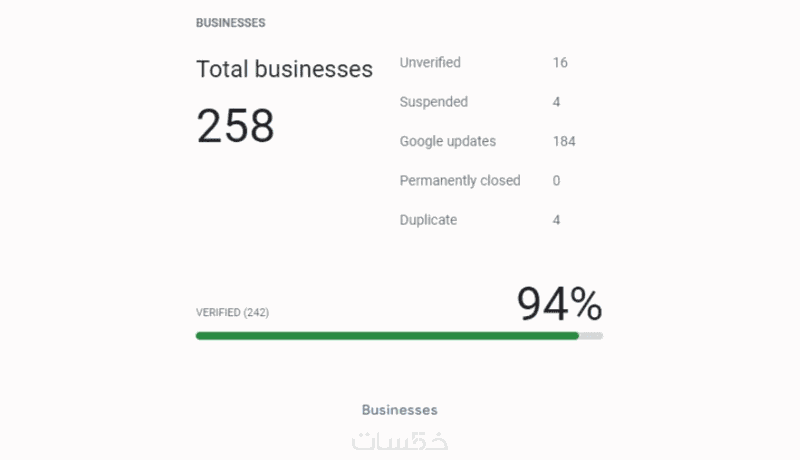This screenshot has height=460, width=800.
Task: Click the Permanently closed count 0
Action: point(556,181)
